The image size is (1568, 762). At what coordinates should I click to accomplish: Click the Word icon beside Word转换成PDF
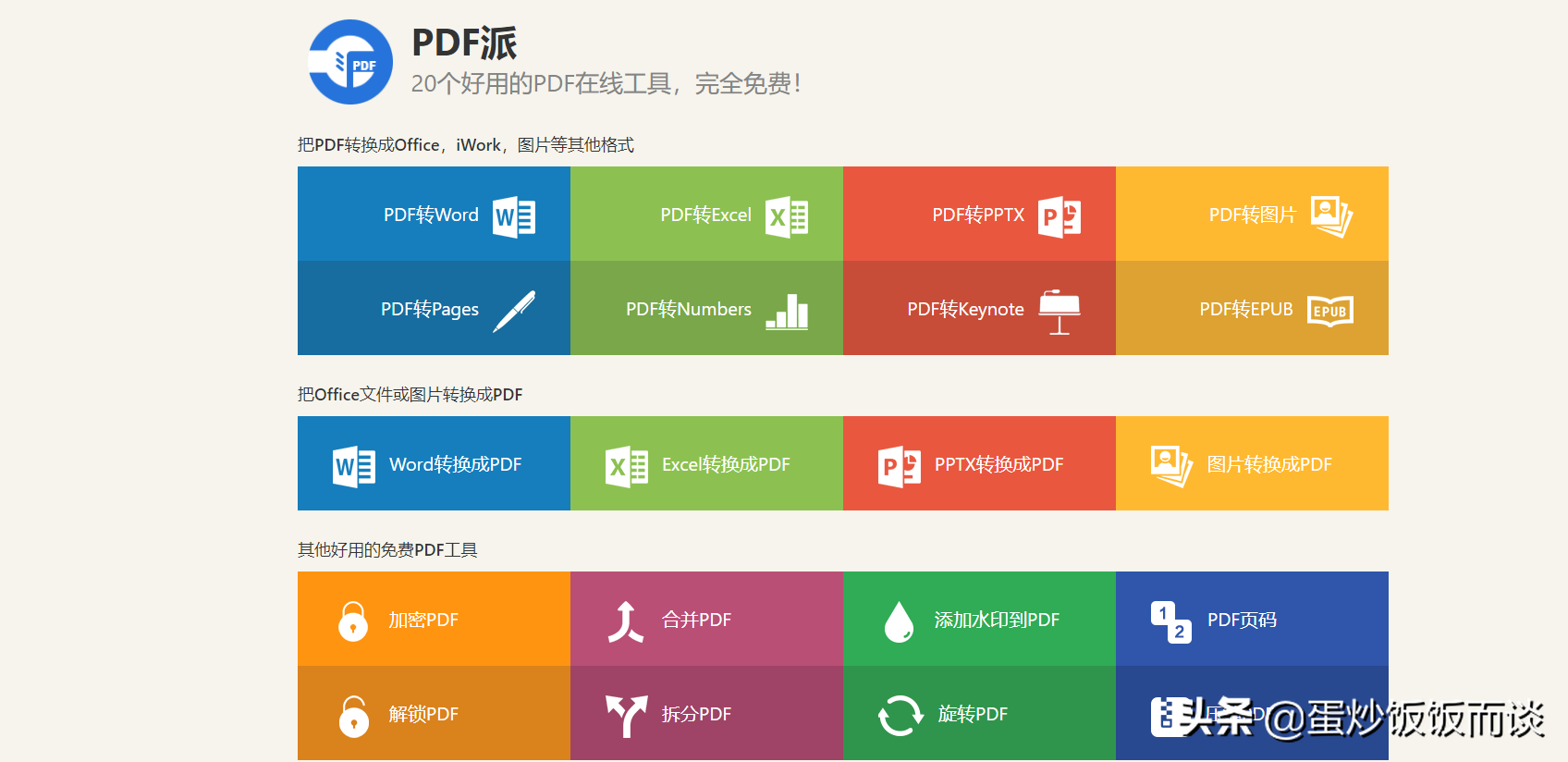point(354,467)
